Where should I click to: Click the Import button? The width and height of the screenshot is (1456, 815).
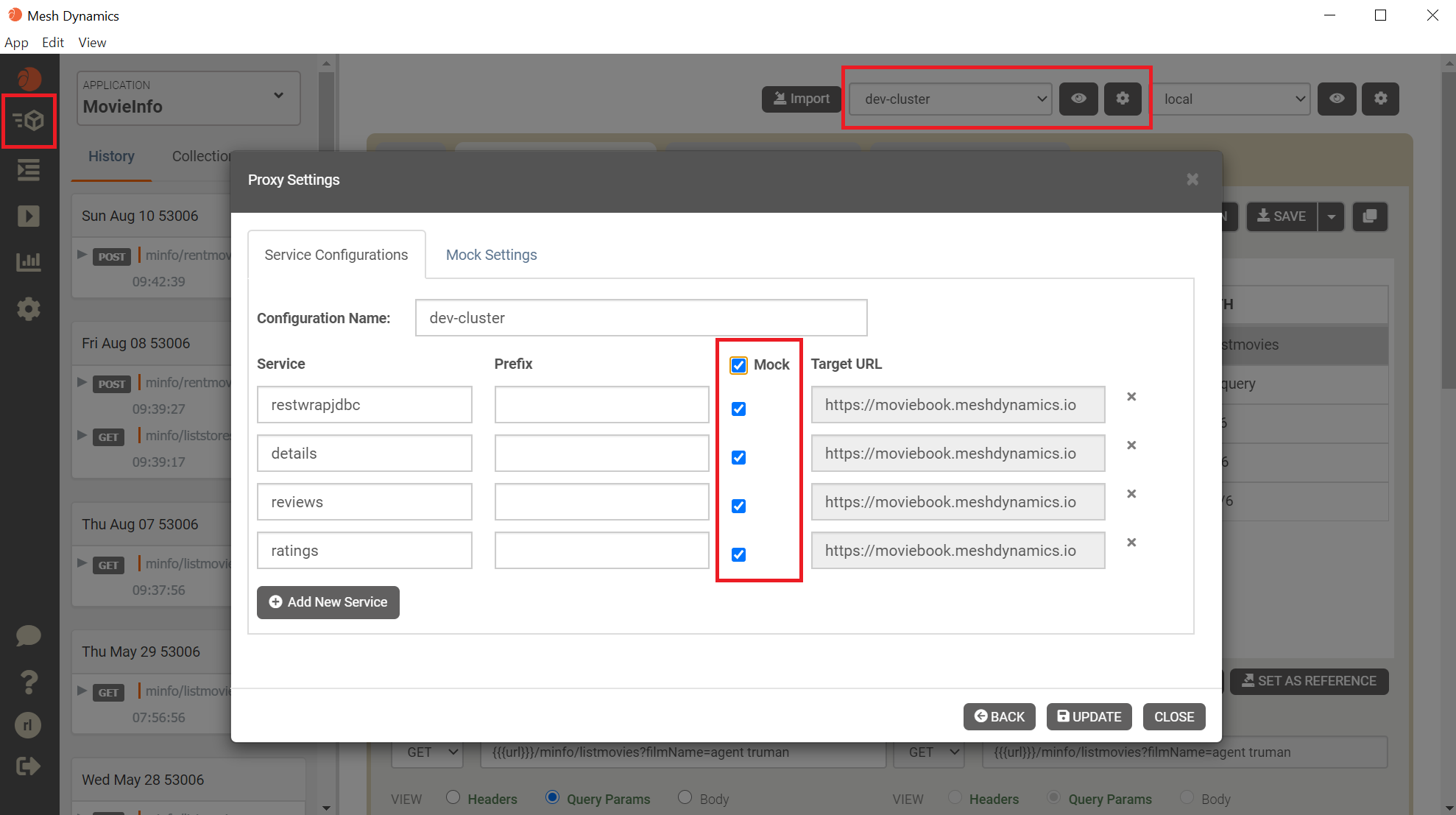click(x=802, y=99)
